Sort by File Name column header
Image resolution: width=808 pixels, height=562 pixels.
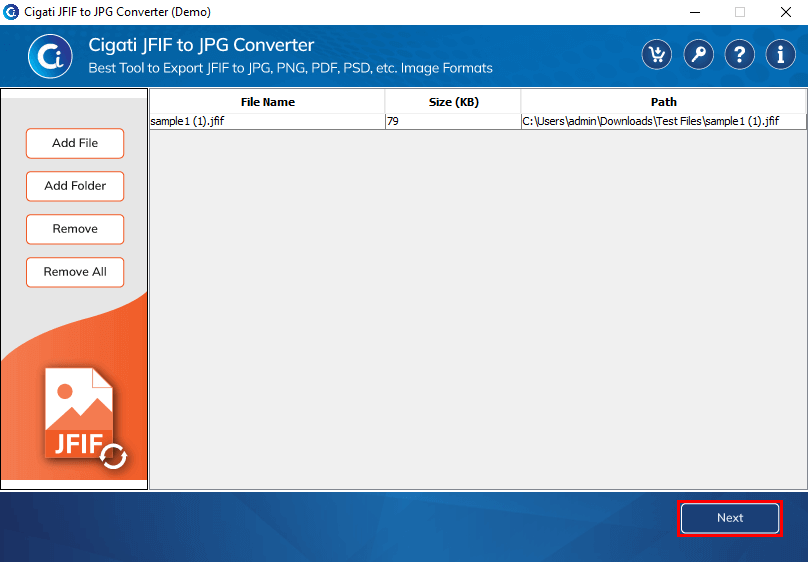pyautogui.click(x=267, y=102)
